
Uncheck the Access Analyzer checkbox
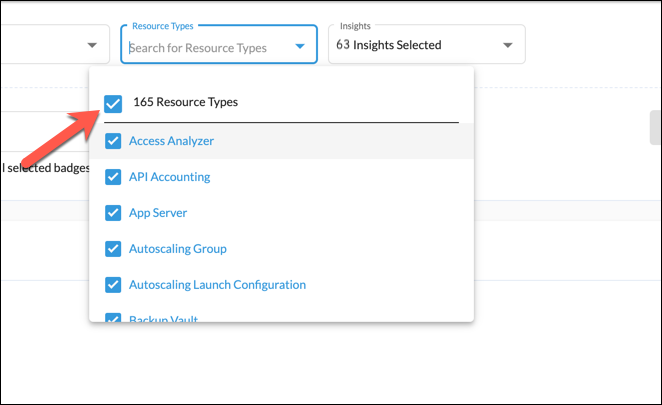(x=113, y=141)
